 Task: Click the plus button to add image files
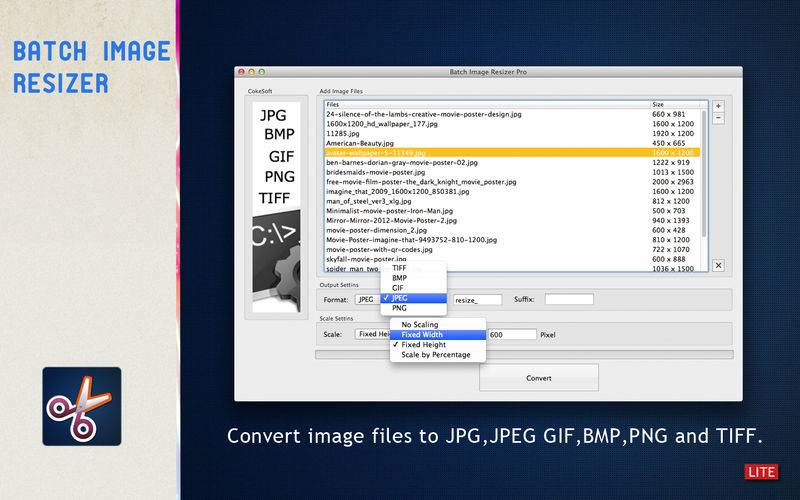[x=718, y=106]
